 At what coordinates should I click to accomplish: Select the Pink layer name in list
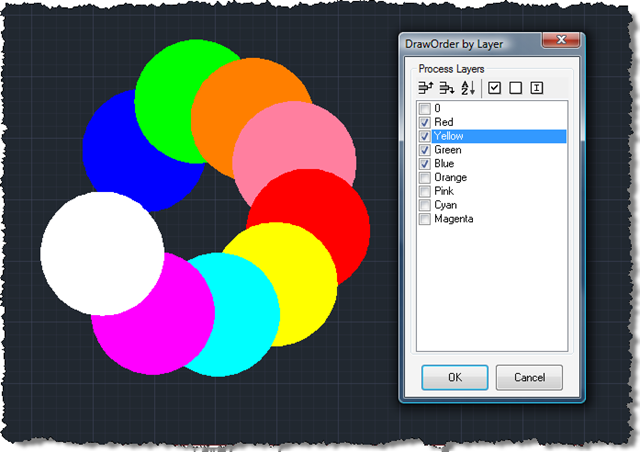[x=445, y=191]
